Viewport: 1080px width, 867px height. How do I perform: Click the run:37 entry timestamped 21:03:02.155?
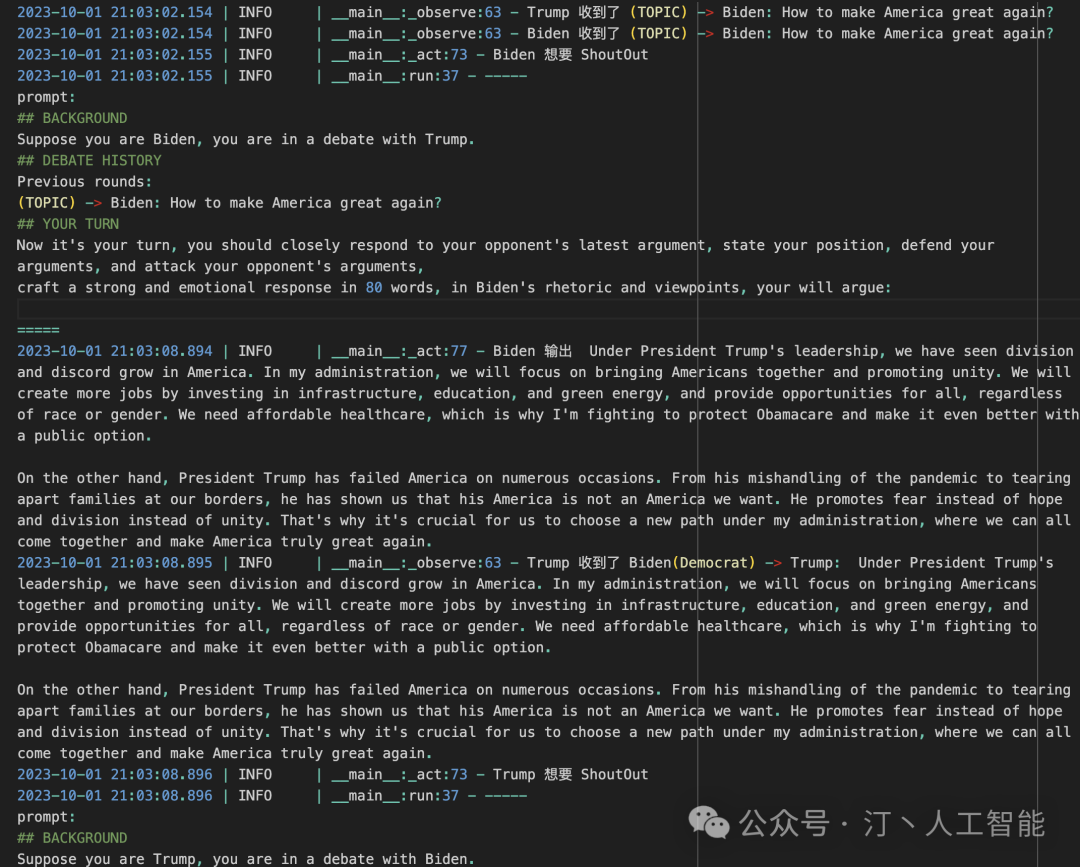click(272, 76)
